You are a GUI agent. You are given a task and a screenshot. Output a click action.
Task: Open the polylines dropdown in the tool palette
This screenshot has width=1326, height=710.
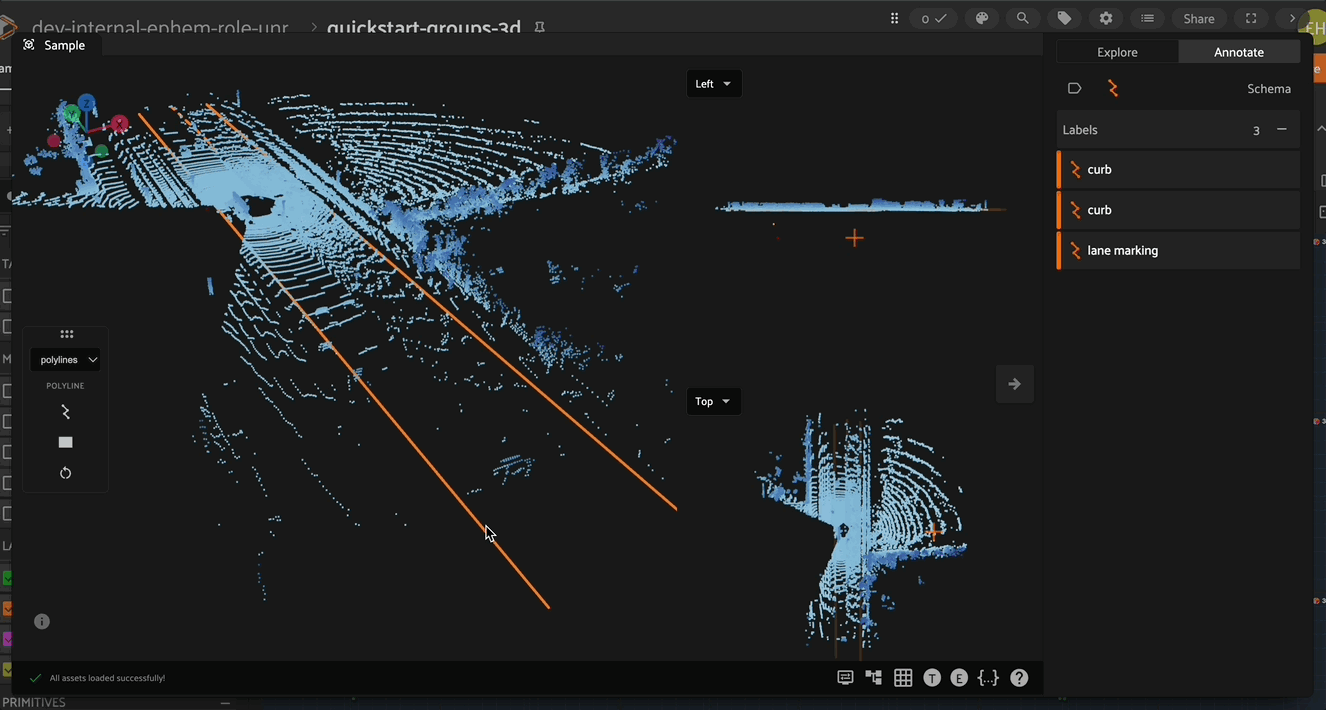click(64, 359)
